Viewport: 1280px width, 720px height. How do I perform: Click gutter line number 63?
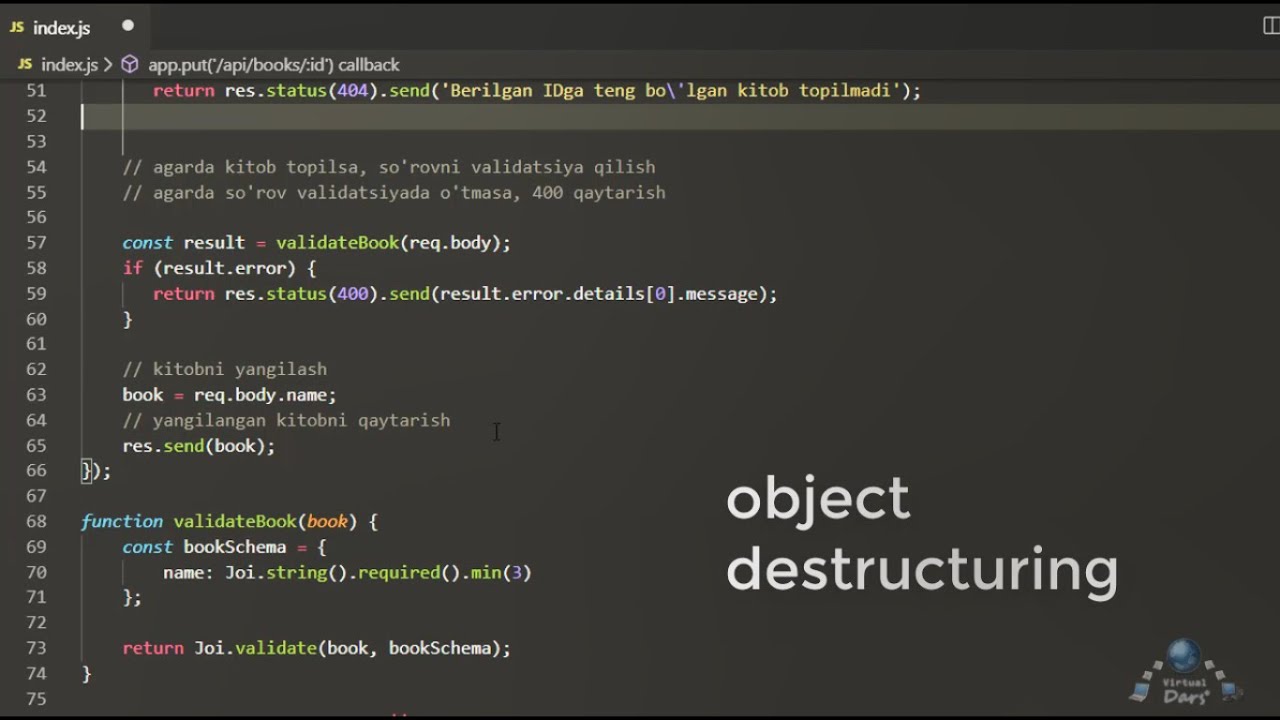[x=36, y=395]
